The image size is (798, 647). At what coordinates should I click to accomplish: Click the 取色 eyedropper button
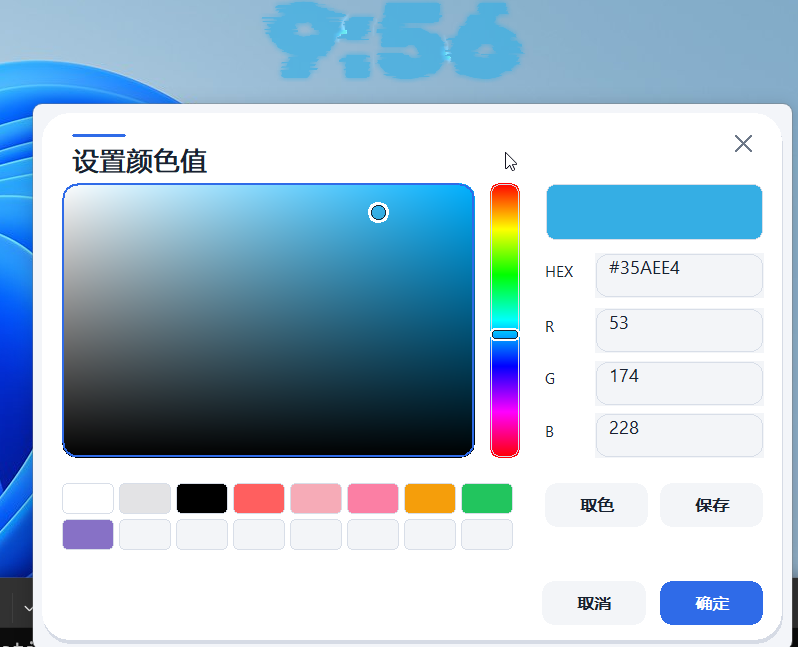(596, 505)
